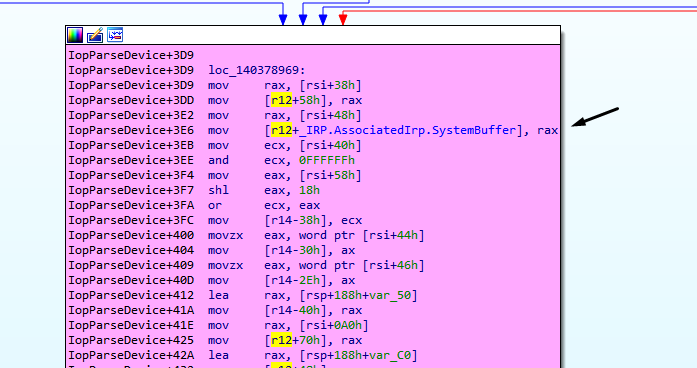Click the 'and ecx, 0FFFFFFh' instruction line
The image size is (697, 368).
click(281, 160)
